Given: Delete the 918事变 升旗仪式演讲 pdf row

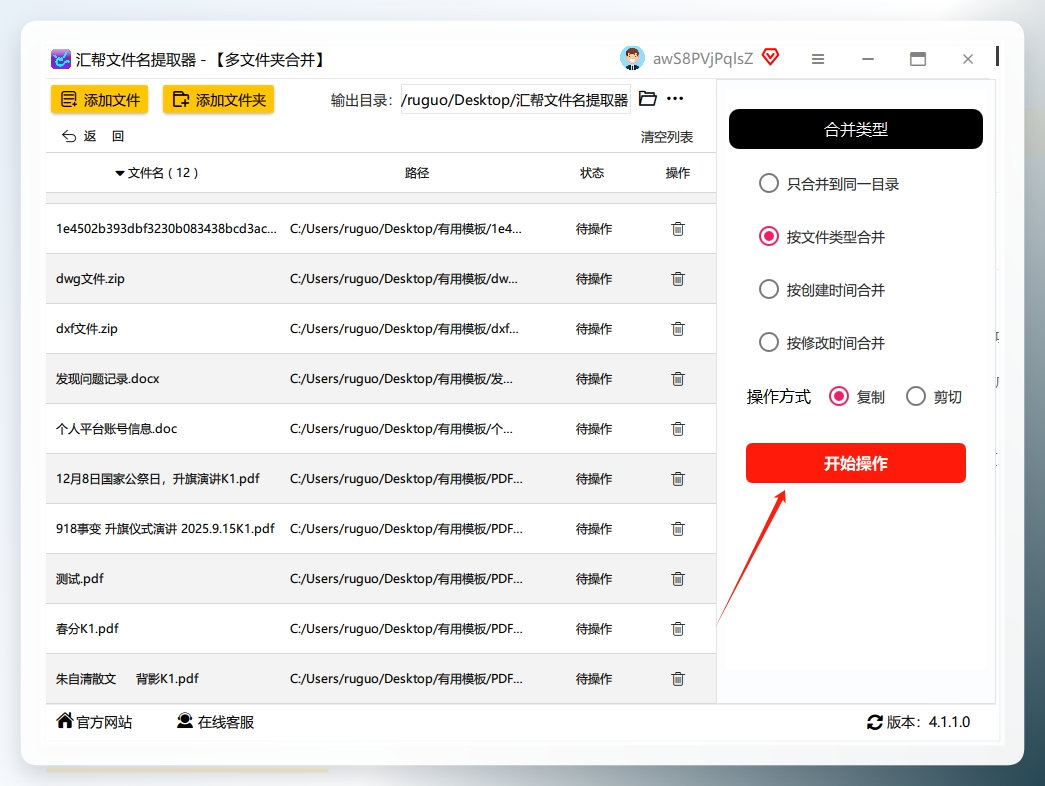Looking at the screenshot, I should 678,529.
